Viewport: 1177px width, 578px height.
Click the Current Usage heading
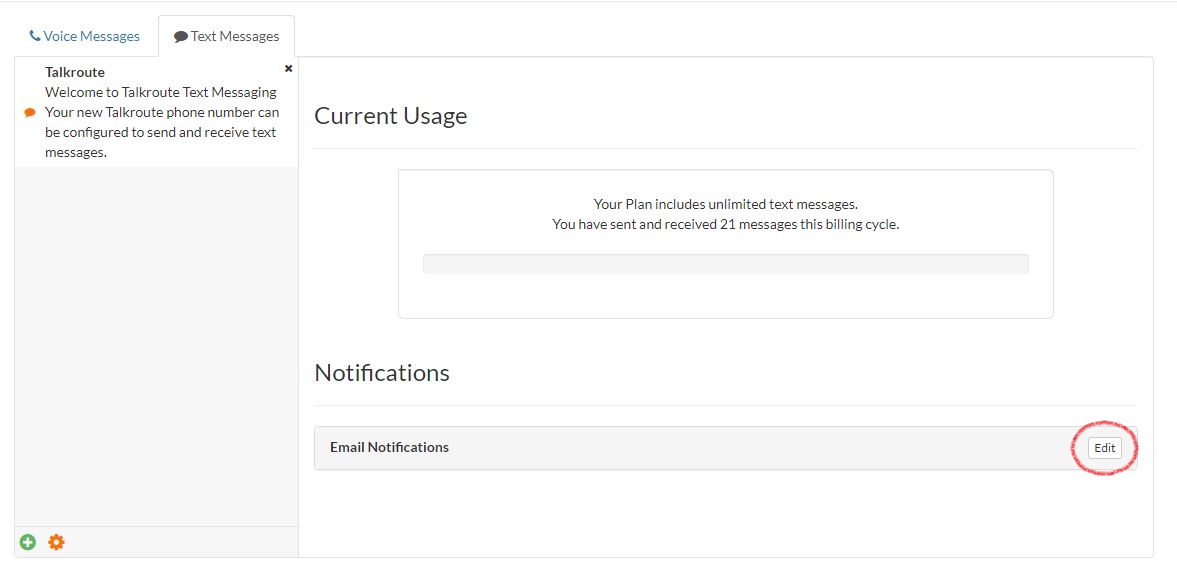pyautogui.click(x=391, y=116)
